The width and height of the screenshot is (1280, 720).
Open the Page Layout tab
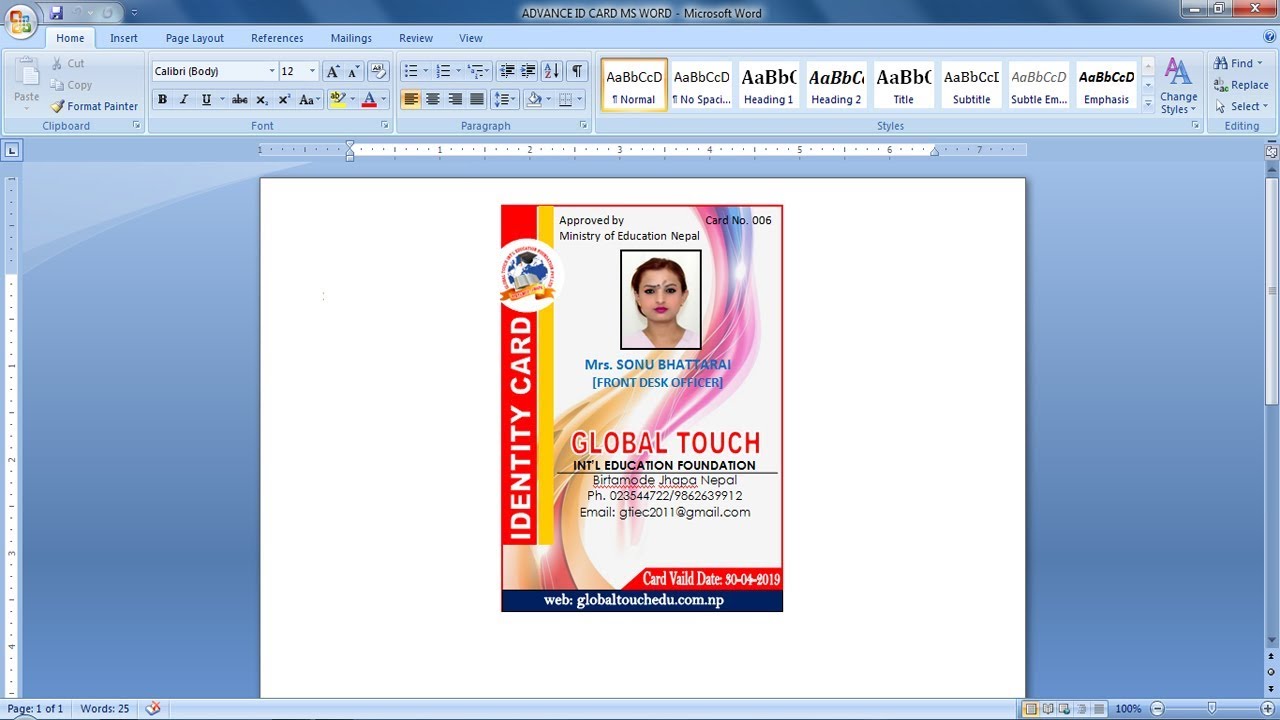click(x=195, y=38)
